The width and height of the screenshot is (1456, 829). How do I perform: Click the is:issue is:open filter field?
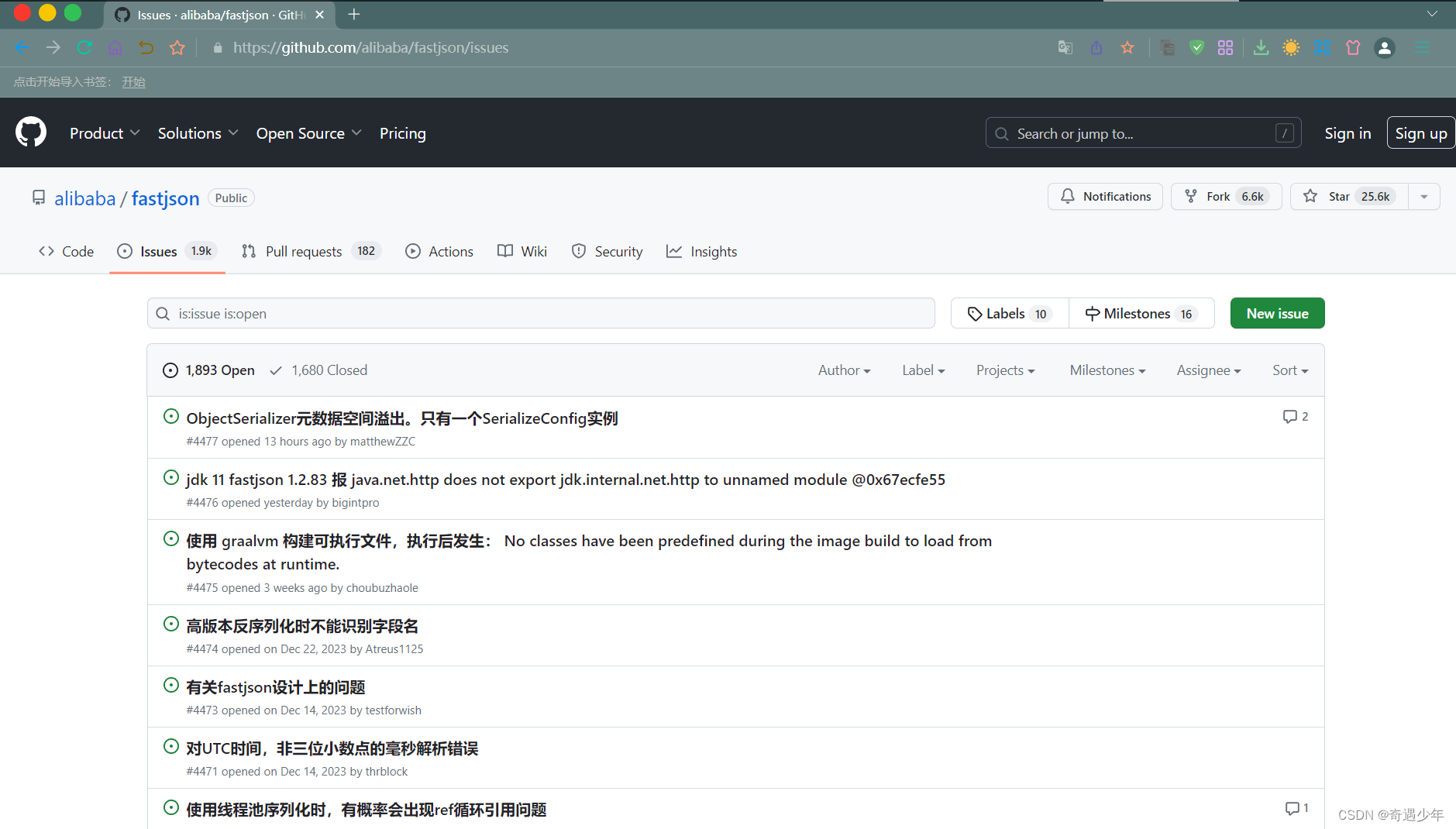[541, 313]
